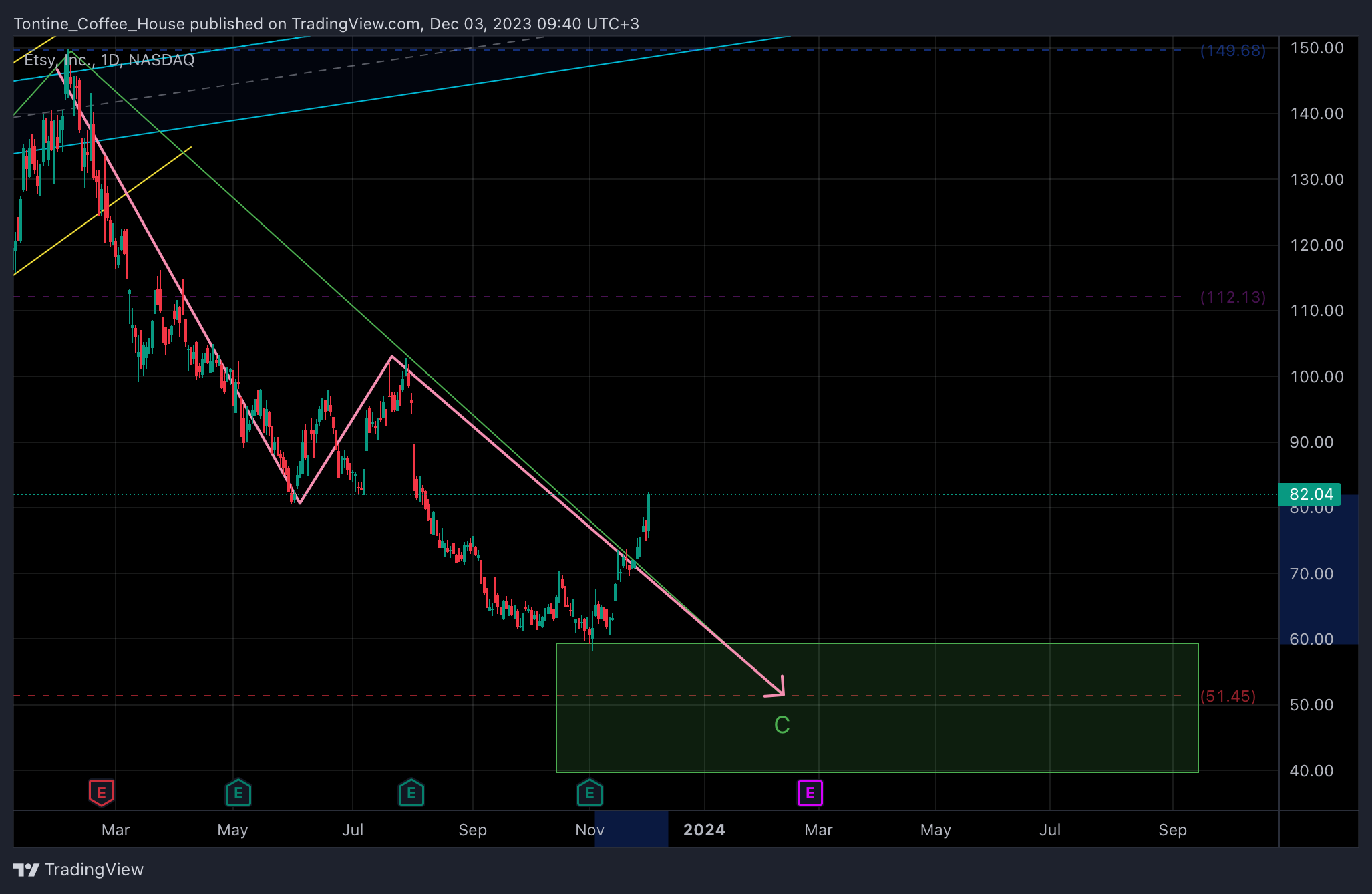The width and height of the screenshot is (1372, 894).
Task: Click the (149.68) level label
Action: click(1233, 51)
